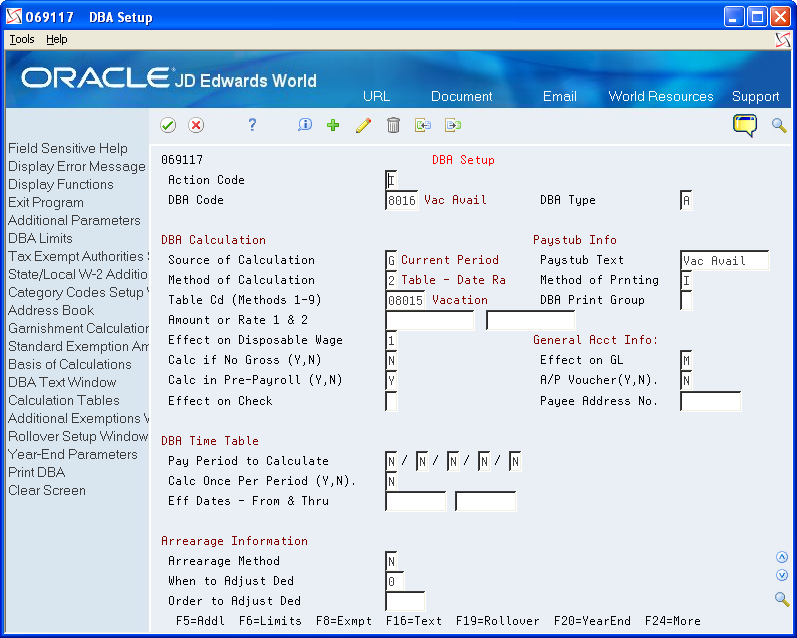The width and height of the screenshot is (797, 638).
Task: Click the Eff Dates From field
Action: point(415,501)
